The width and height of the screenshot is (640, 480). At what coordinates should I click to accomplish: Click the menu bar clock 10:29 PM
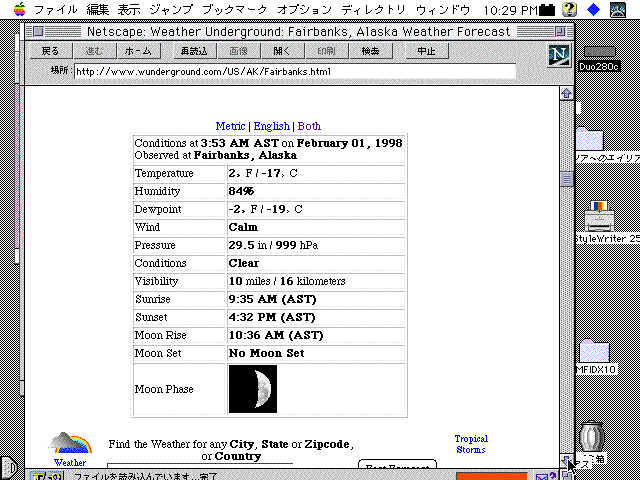click(x=511, y=10)
